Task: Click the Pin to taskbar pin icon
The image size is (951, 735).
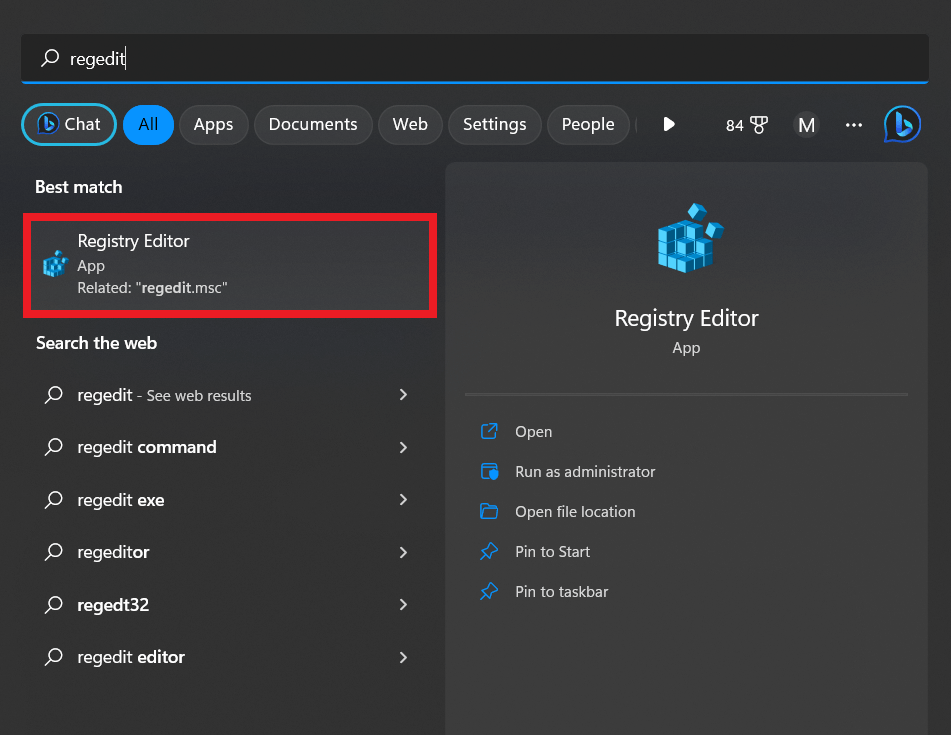Action: (x=489, y=591)
